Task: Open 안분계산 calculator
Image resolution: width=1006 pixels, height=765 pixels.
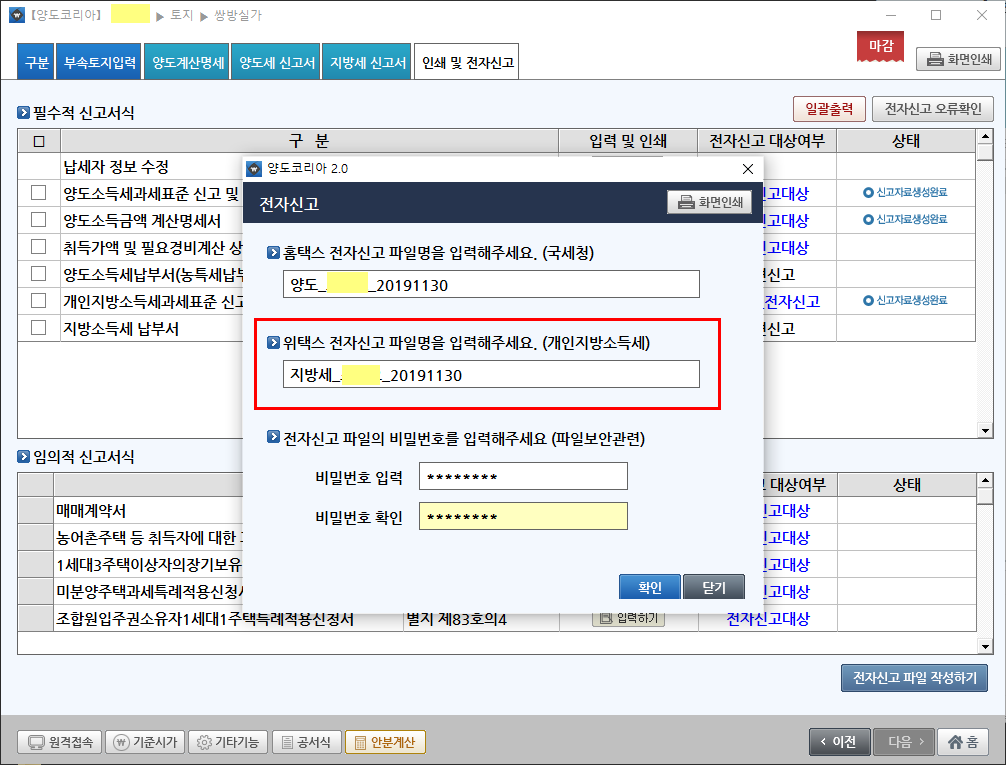Action: coord(385,742)
